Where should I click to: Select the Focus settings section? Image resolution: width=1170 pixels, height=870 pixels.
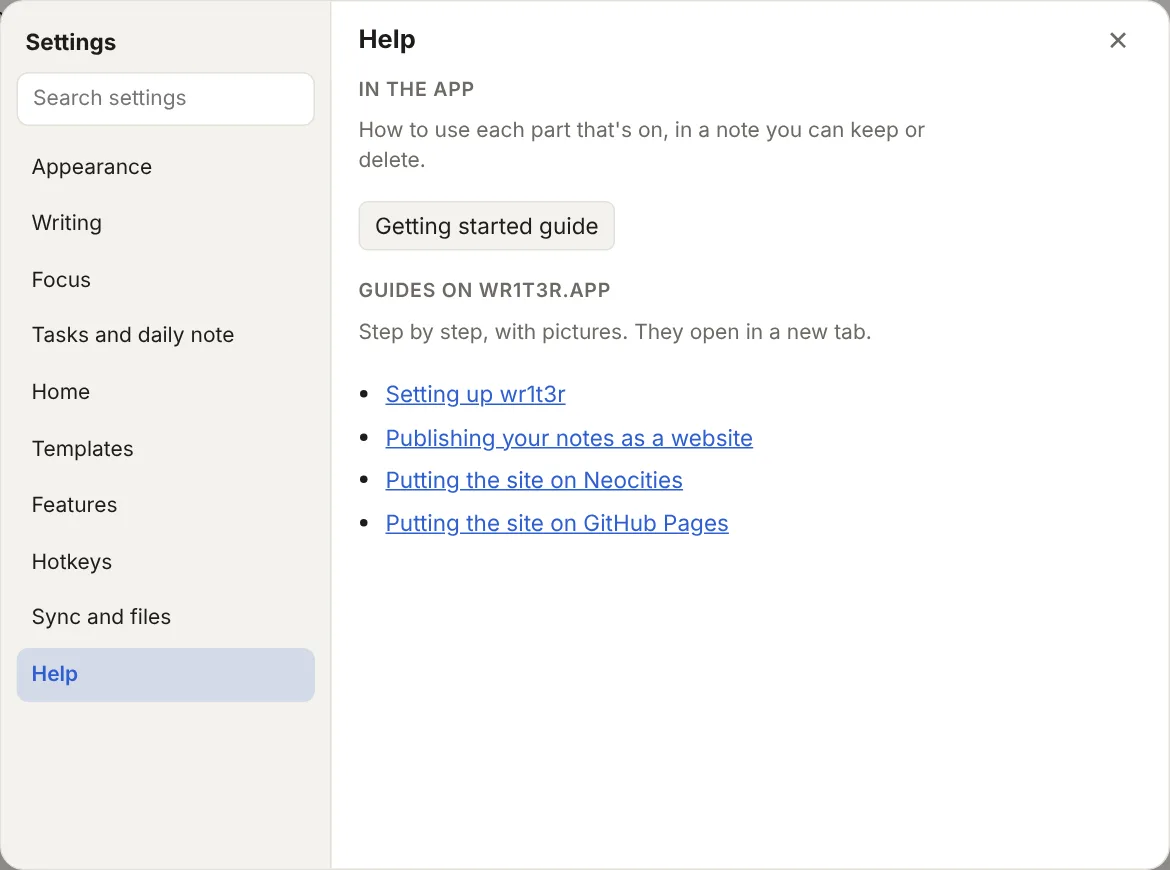[x=166, y=280]
